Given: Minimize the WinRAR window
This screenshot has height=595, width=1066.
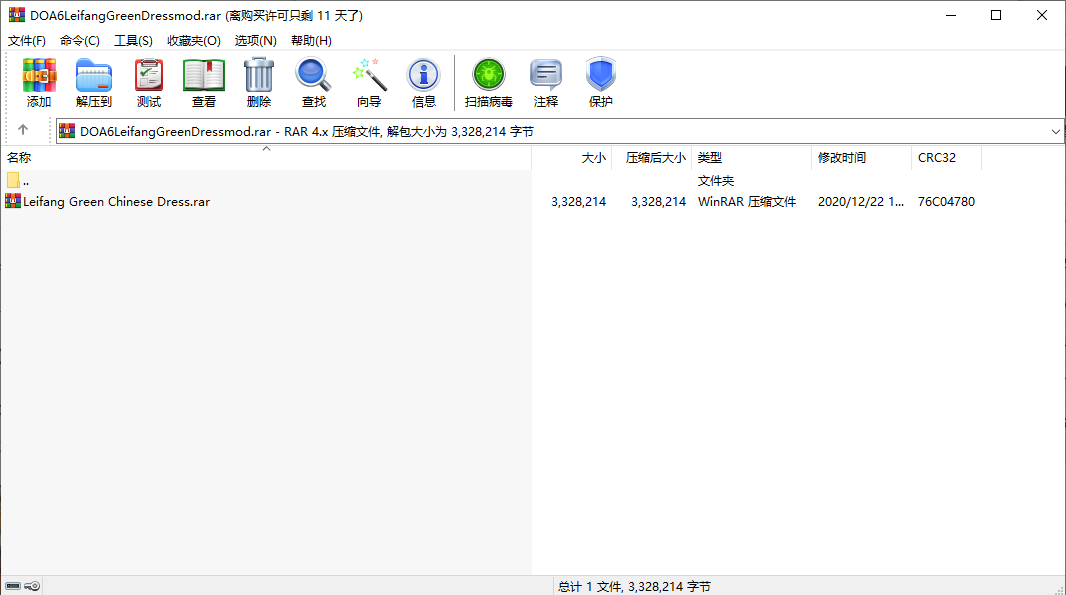Looking at the screenshot, I should click(x=951, y=15).
